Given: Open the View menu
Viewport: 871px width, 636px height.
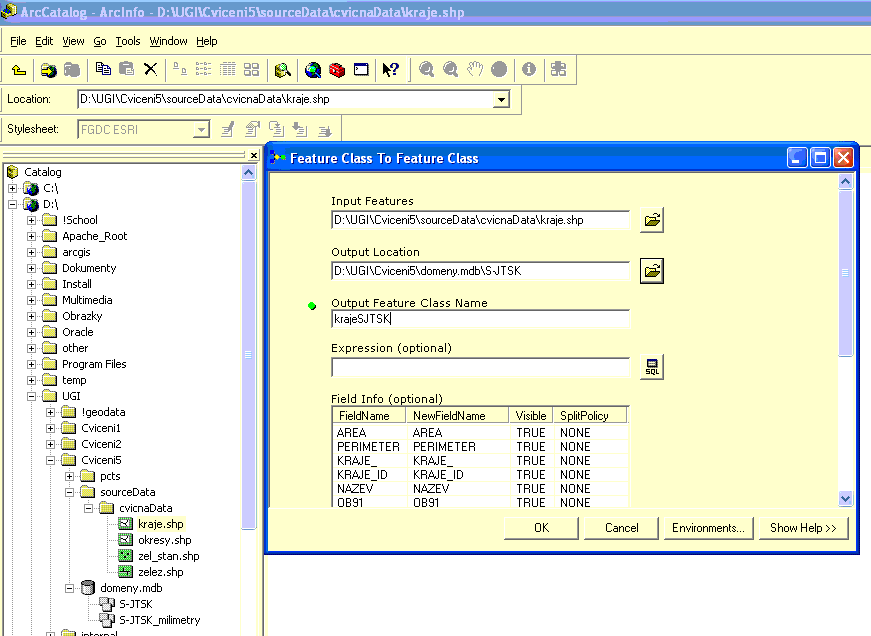Looking at the screenshot, I should 73,41.
